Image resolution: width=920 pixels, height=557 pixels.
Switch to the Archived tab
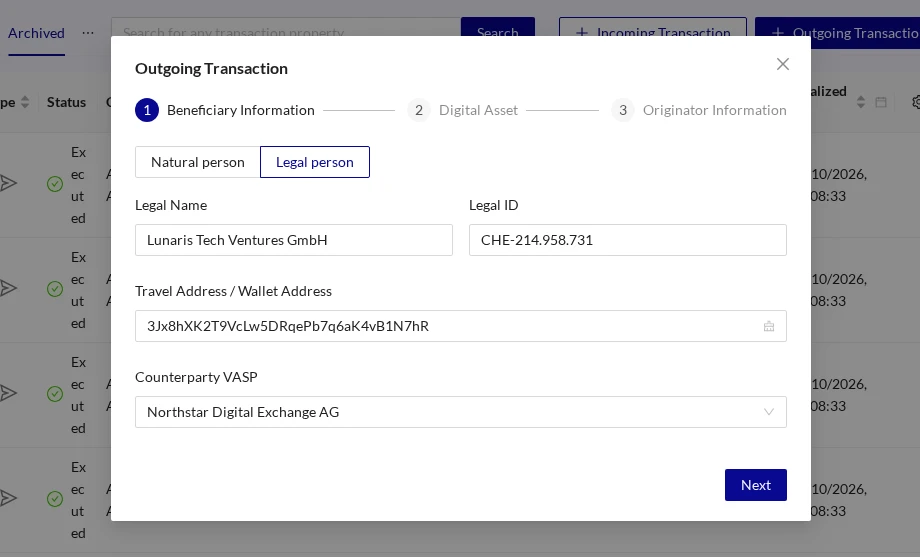[x=36, y=33]
